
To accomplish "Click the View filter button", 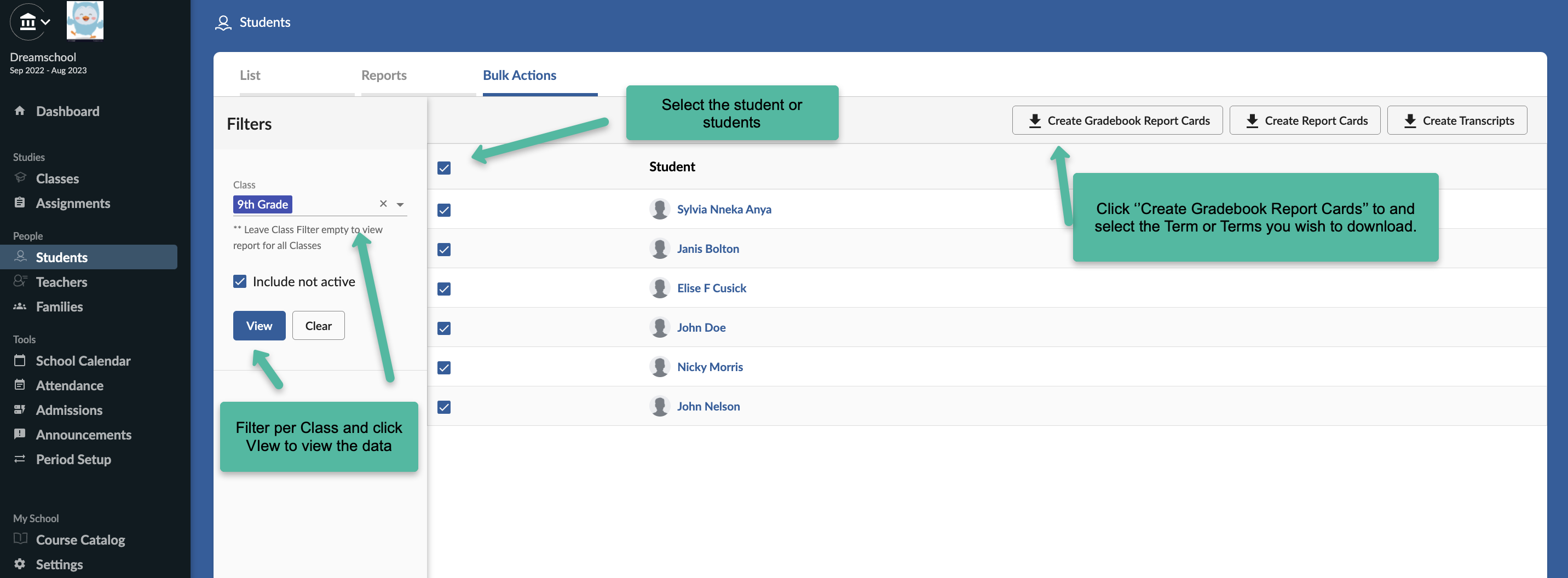I will coord(260,326).
